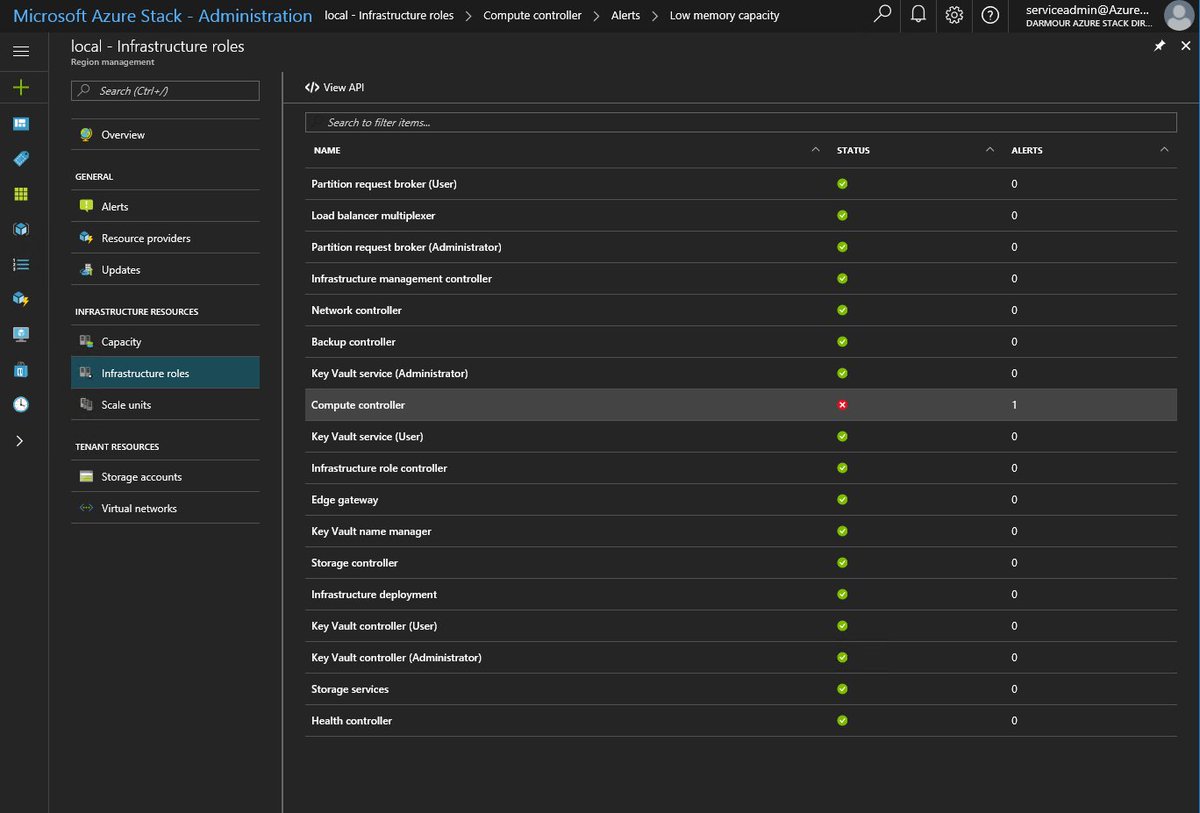The width and height of the screenshot is (1200, 813).
Task: Expand More services chevron in sidebar
Action: click(20, 440)
